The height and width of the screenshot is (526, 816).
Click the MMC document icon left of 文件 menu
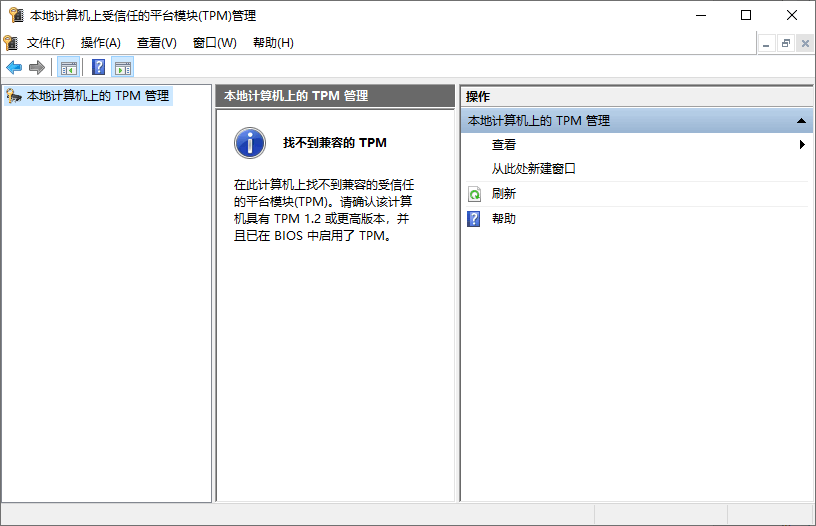[x=10, y=43]
